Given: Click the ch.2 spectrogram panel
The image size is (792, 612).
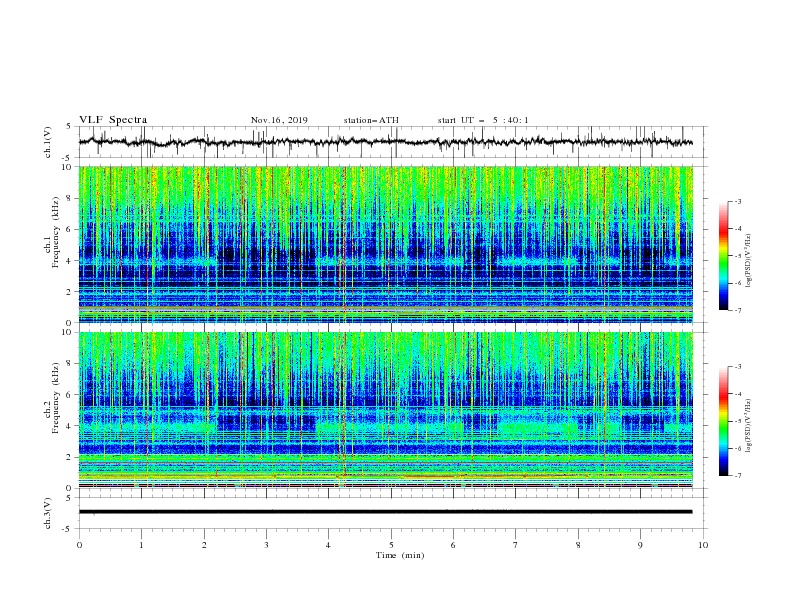Looking at the screenshot, I should click(386, 410).
